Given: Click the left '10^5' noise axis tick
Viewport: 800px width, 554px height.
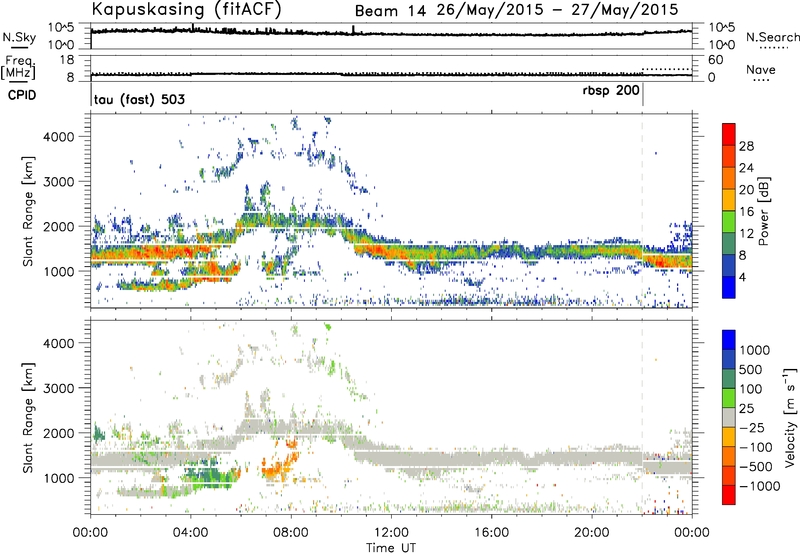Looking at the screenshot, I should click(61, 28).
